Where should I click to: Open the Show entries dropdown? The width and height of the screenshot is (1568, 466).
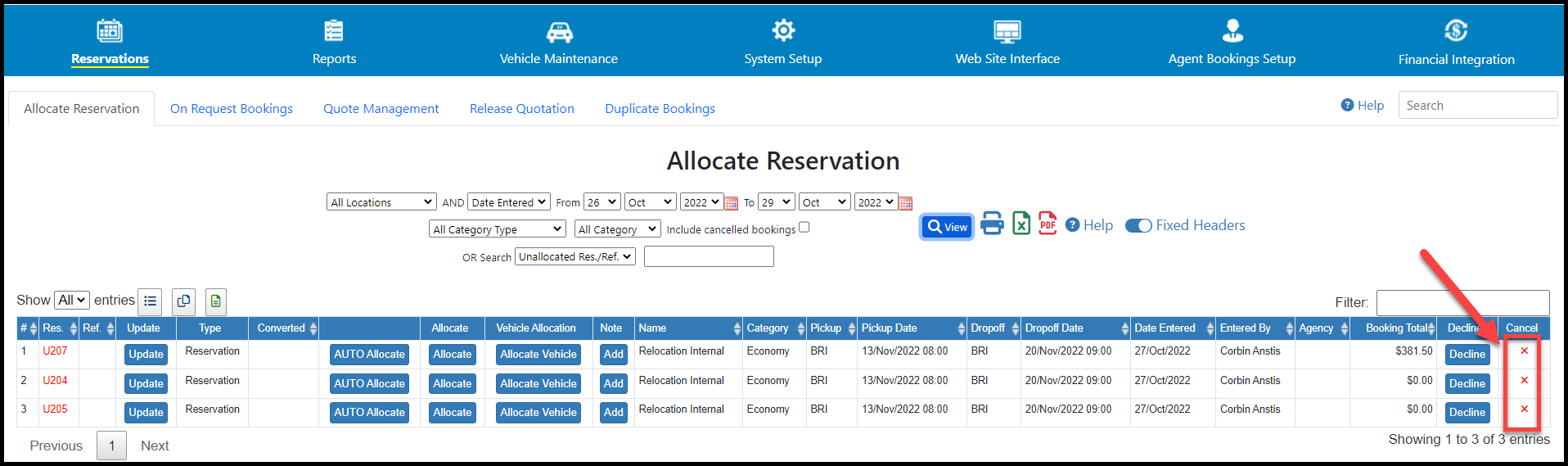71,301
